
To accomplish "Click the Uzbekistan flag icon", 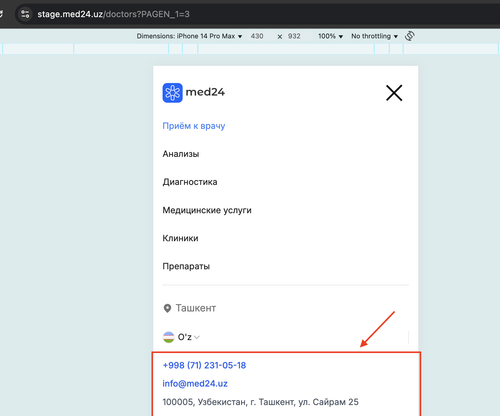I will [168, 337].
